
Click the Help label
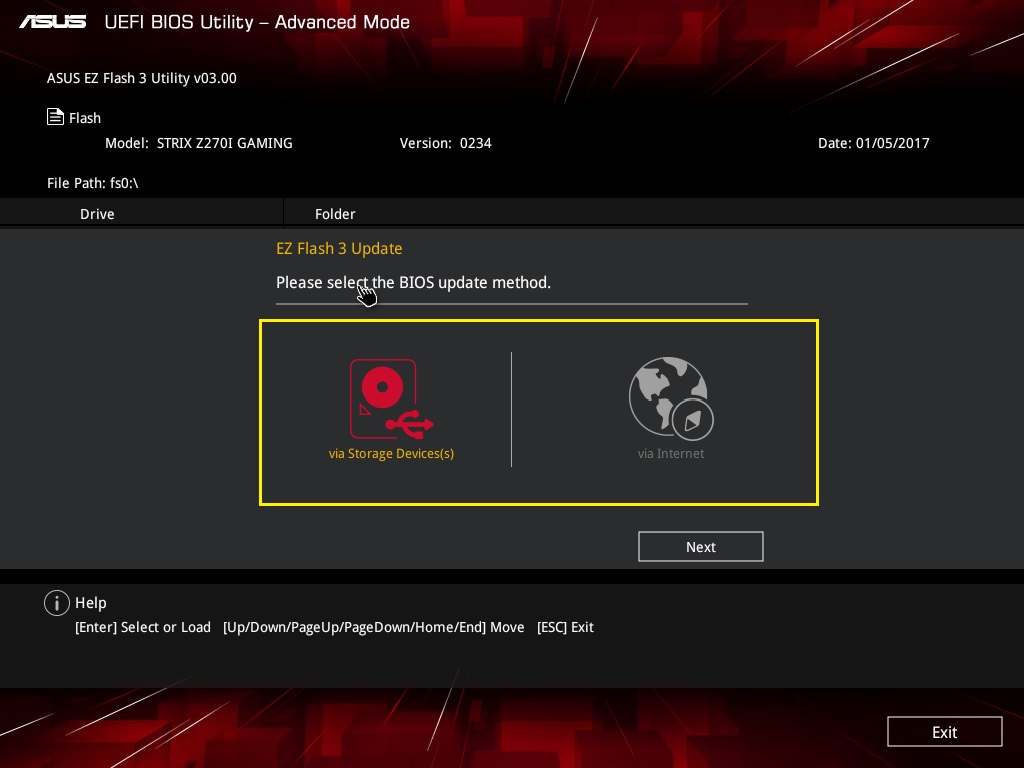pyautogui.click(x=91, y=603)
